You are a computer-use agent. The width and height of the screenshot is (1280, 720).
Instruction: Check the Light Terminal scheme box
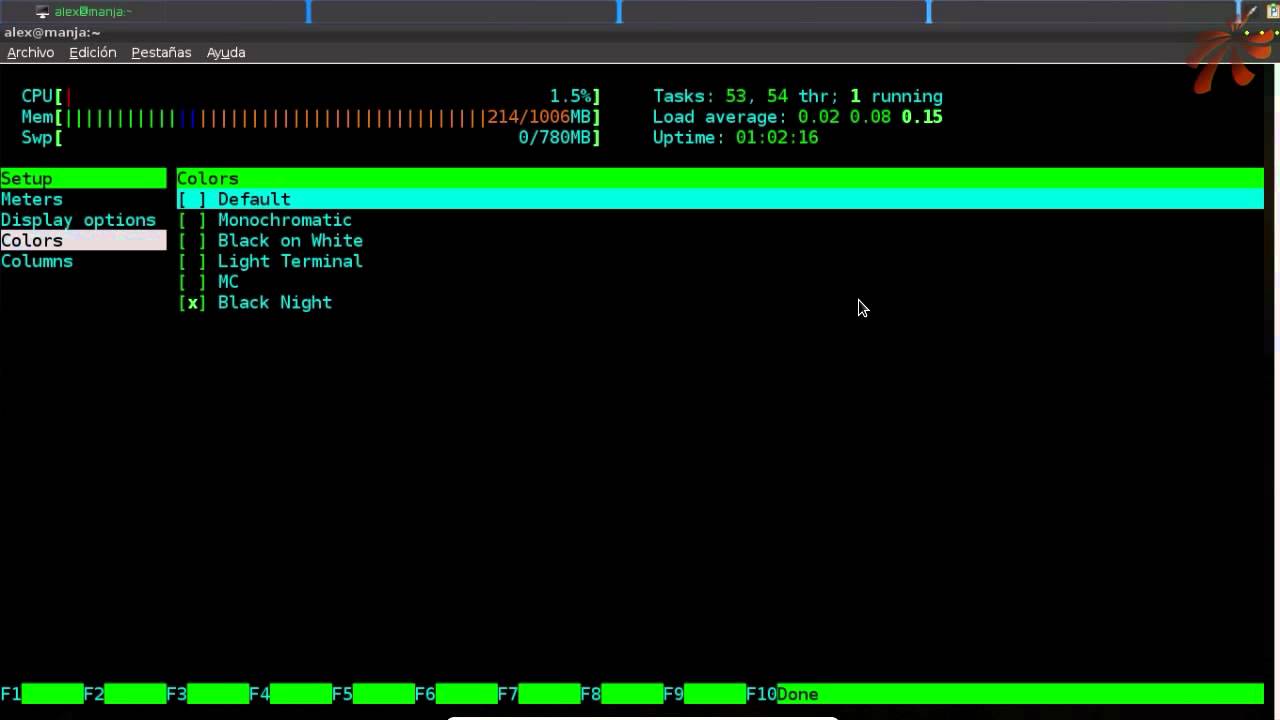[192, 261]
